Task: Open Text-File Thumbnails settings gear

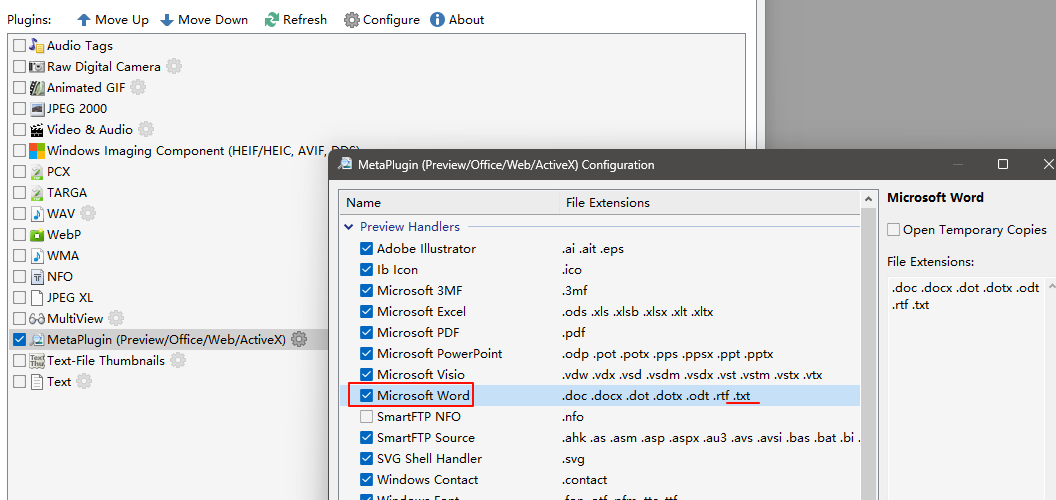Action: pos(178,360)
